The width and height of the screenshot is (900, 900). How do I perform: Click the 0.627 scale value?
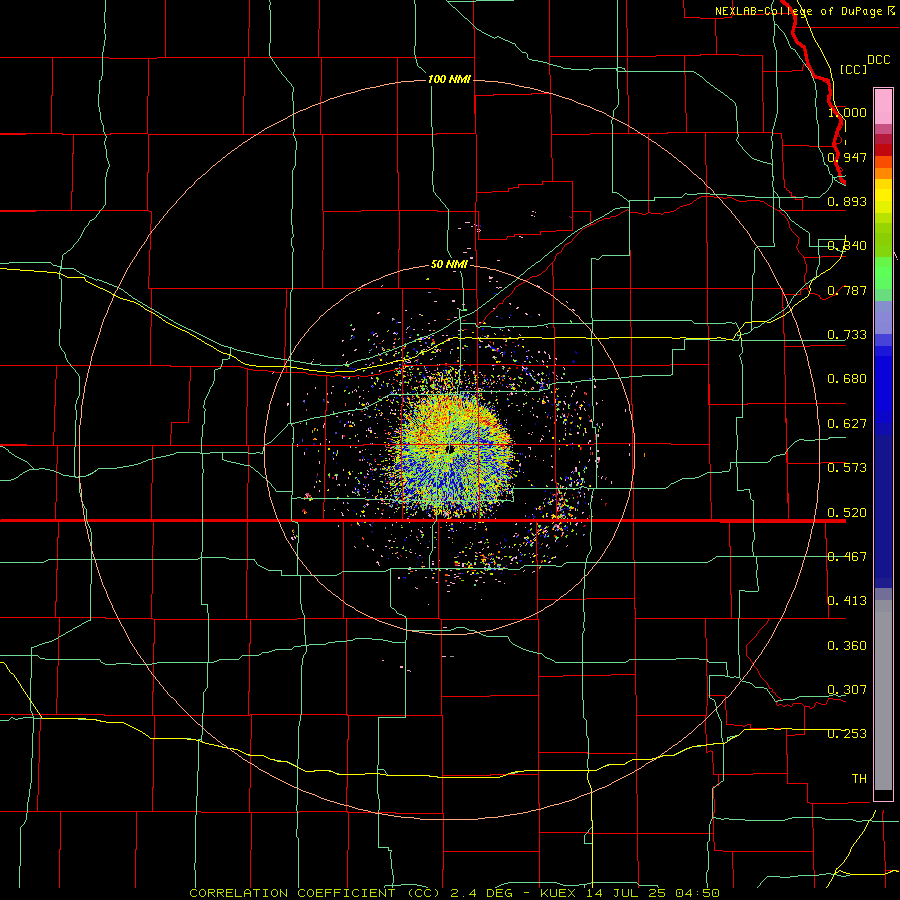[847, 424]
